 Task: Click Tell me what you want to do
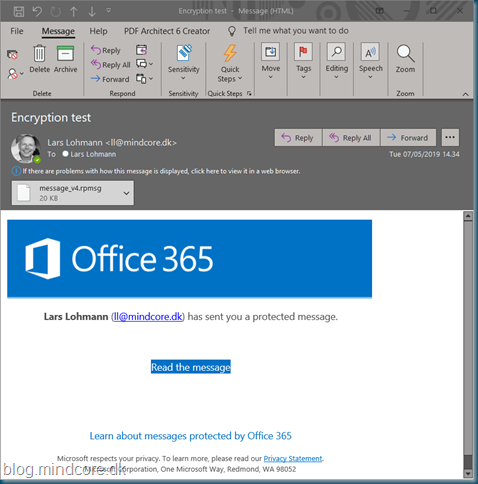[296, 31]
